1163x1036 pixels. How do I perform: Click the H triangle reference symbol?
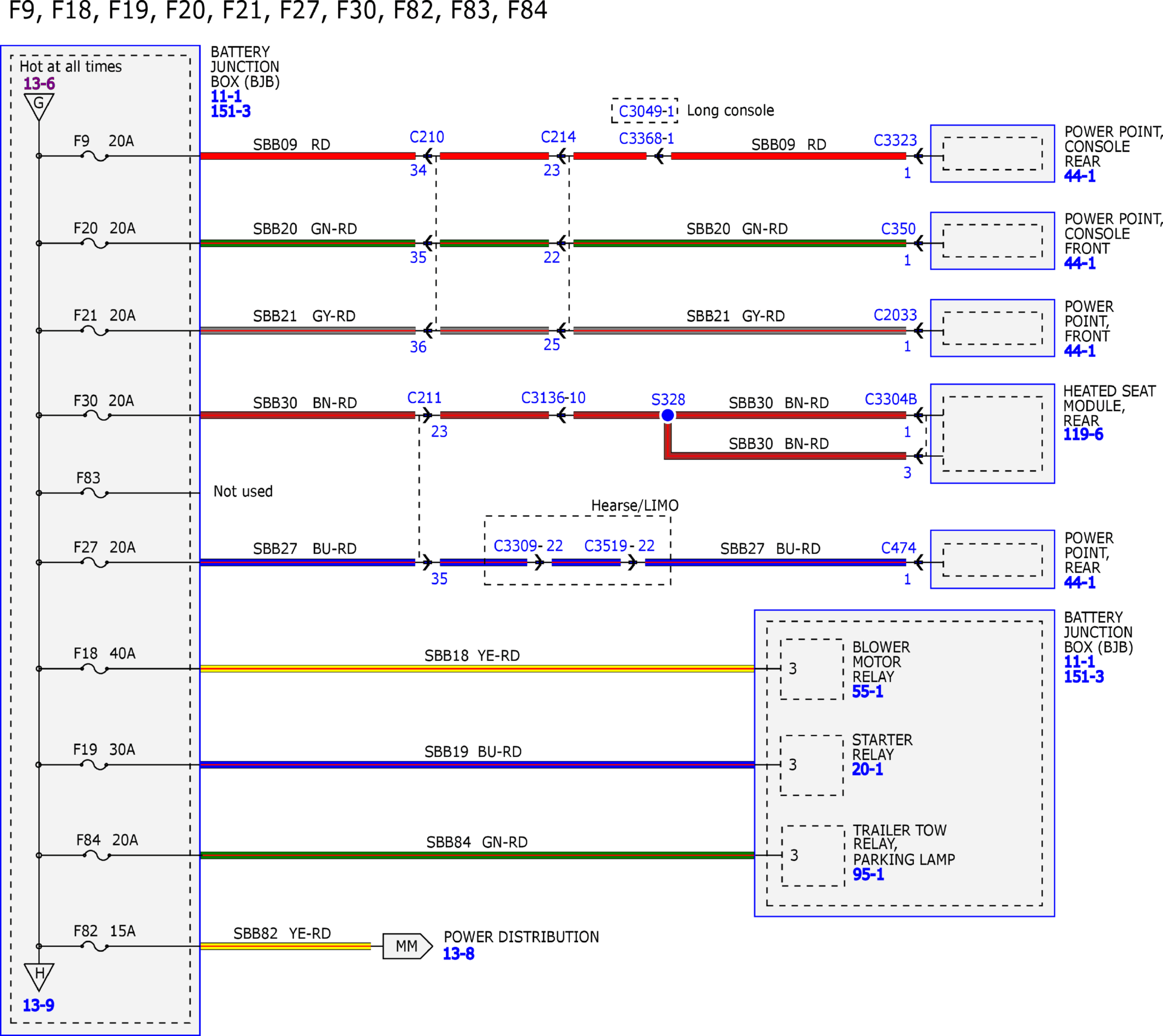coord(39,977)
